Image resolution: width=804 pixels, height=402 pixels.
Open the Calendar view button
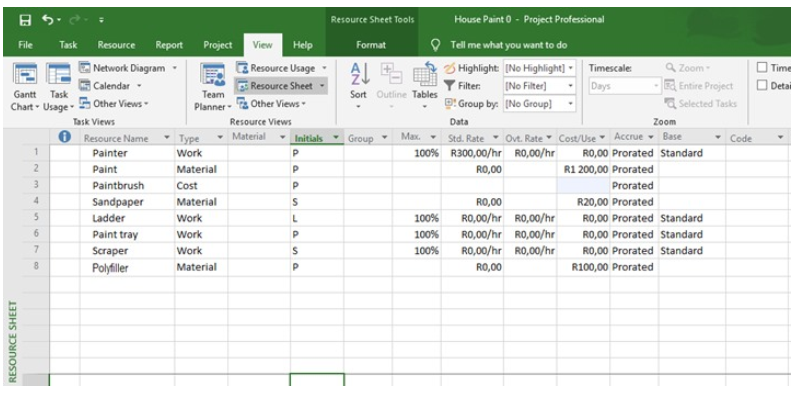[111, 86]
